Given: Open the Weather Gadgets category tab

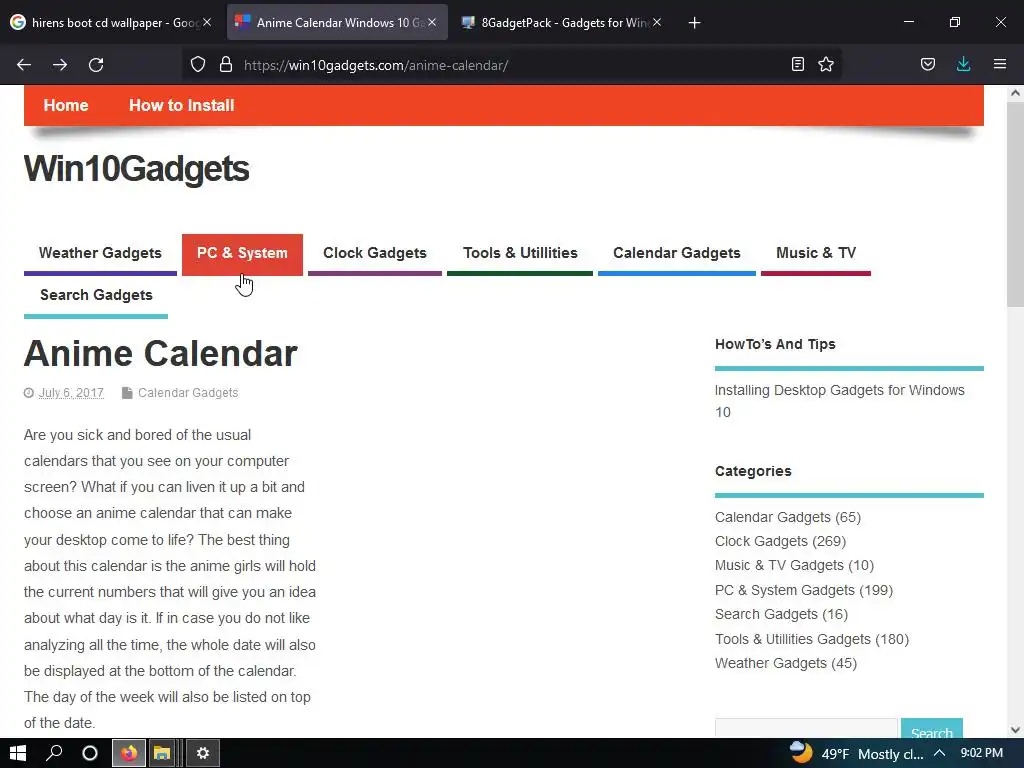Looking at the screenshot, I should (100, 253).
